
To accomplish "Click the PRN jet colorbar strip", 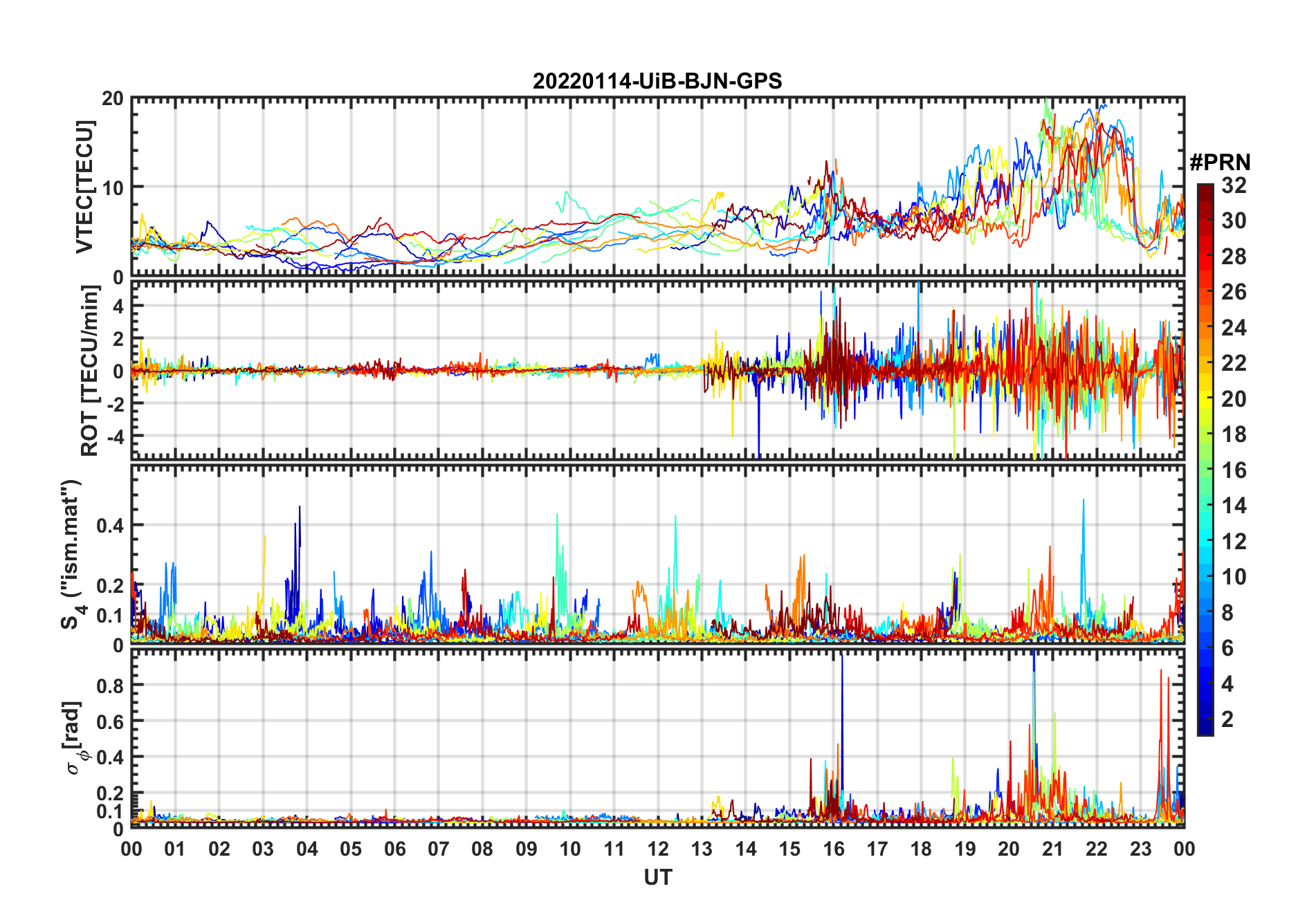I will (1205, 459).
